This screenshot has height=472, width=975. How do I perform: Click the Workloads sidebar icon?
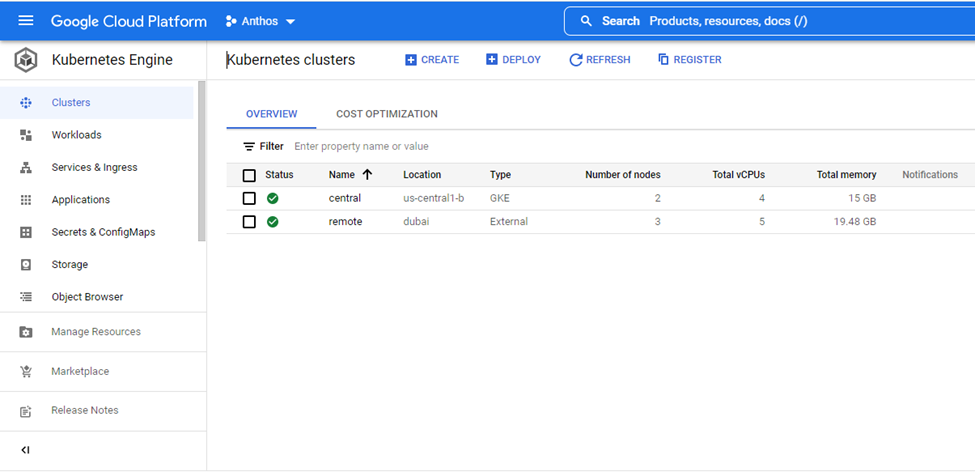pyautogui.click(x=26, y=135)
